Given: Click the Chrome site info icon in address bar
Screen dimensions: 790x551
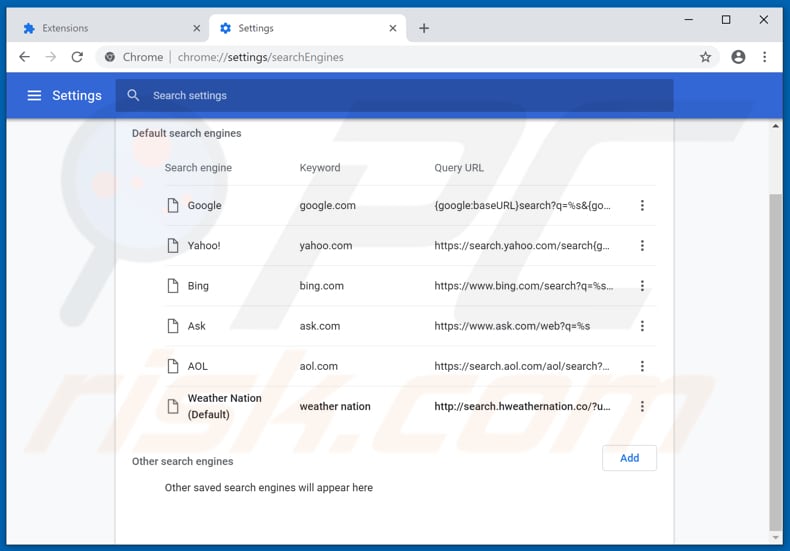Looking at the screenshot, I should pyautogui.click(x=109, y=57).
